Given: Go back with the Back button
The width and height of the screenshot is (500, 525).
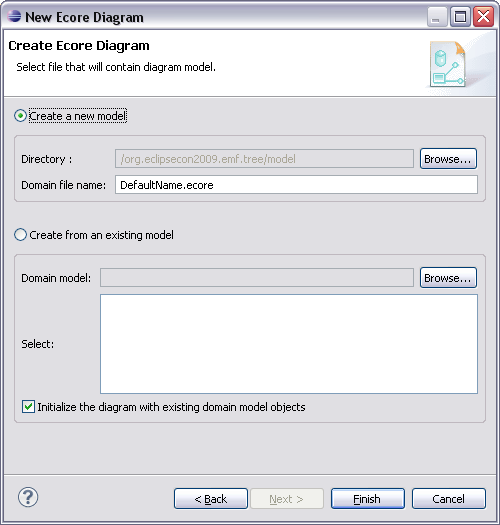Looking at the screenshot, I should [211, 499].
